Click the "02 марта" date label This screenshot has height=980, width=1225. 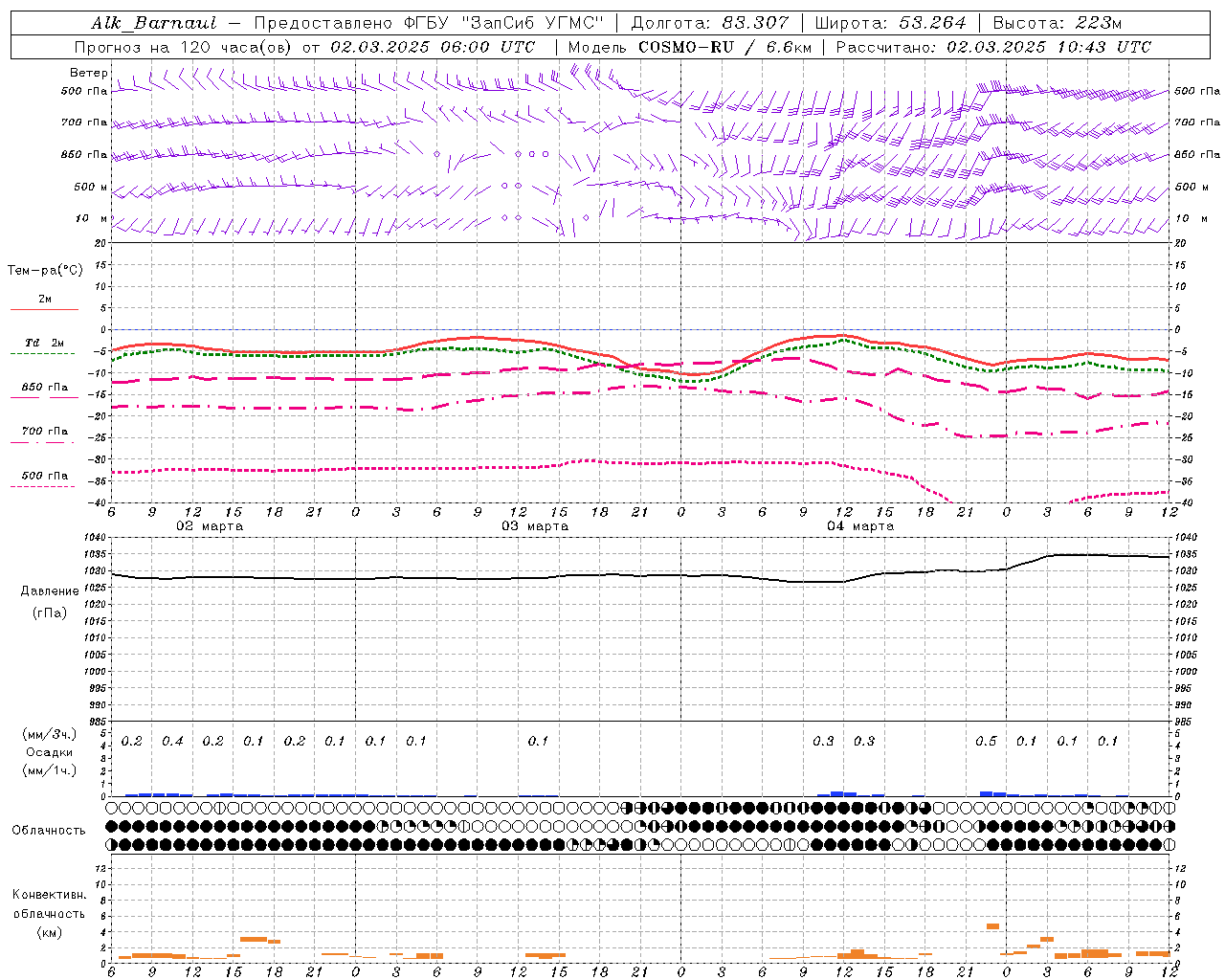point(210,526)
